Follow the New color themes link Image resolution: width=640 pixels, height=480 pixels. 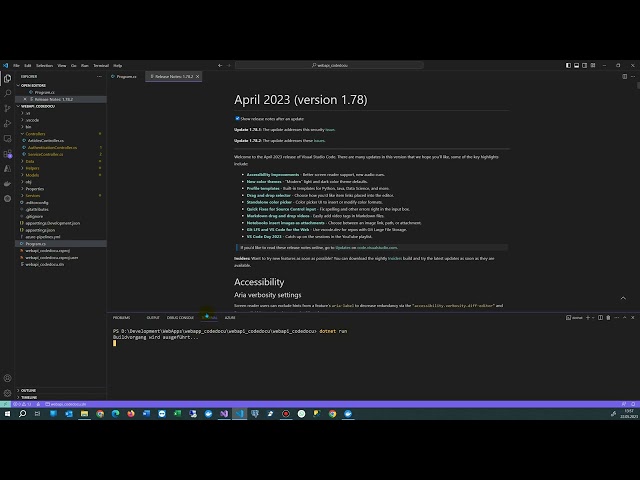point(264,182)
